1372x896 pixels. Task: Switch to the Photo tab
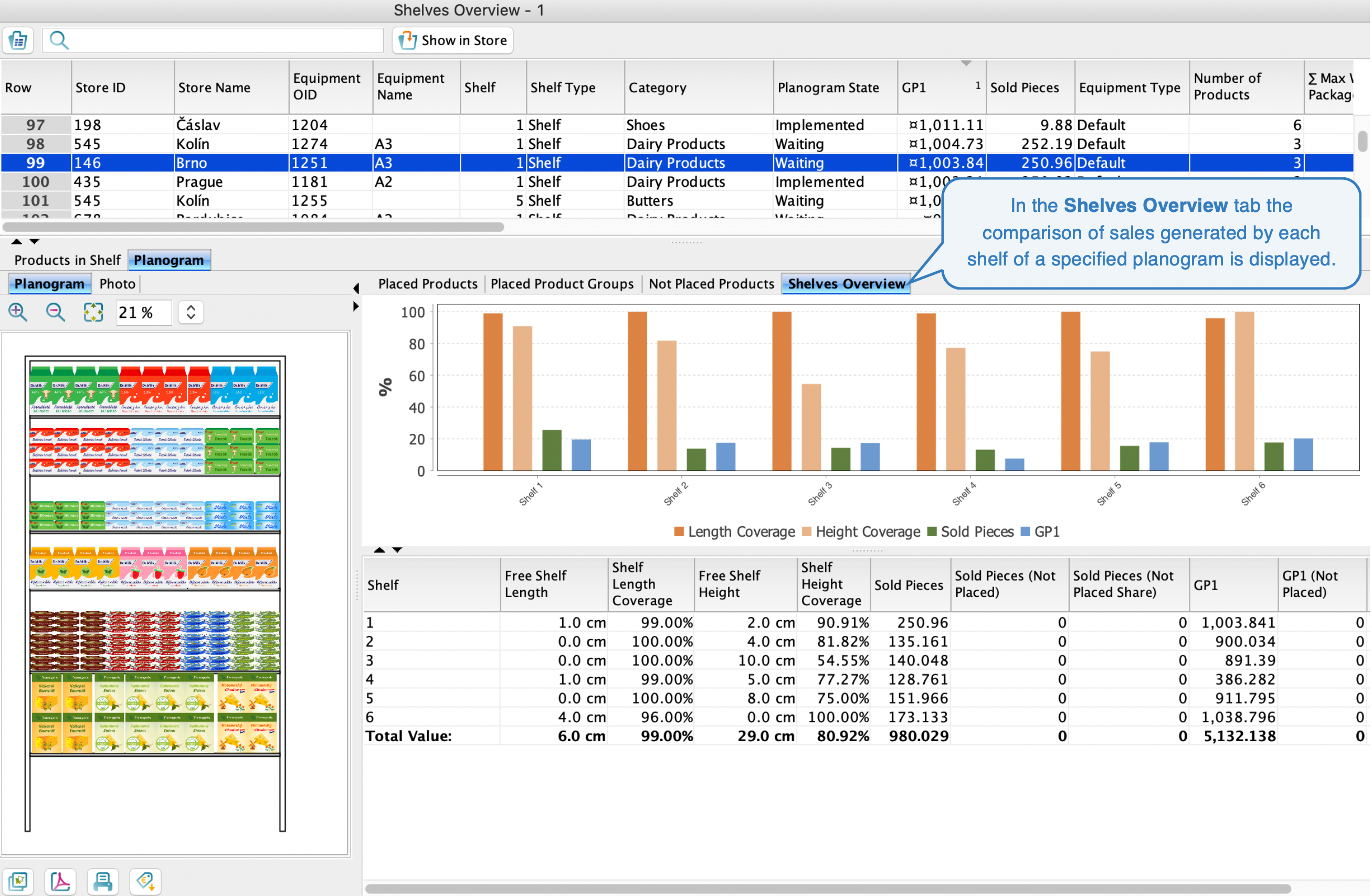(x=117, y=283)
